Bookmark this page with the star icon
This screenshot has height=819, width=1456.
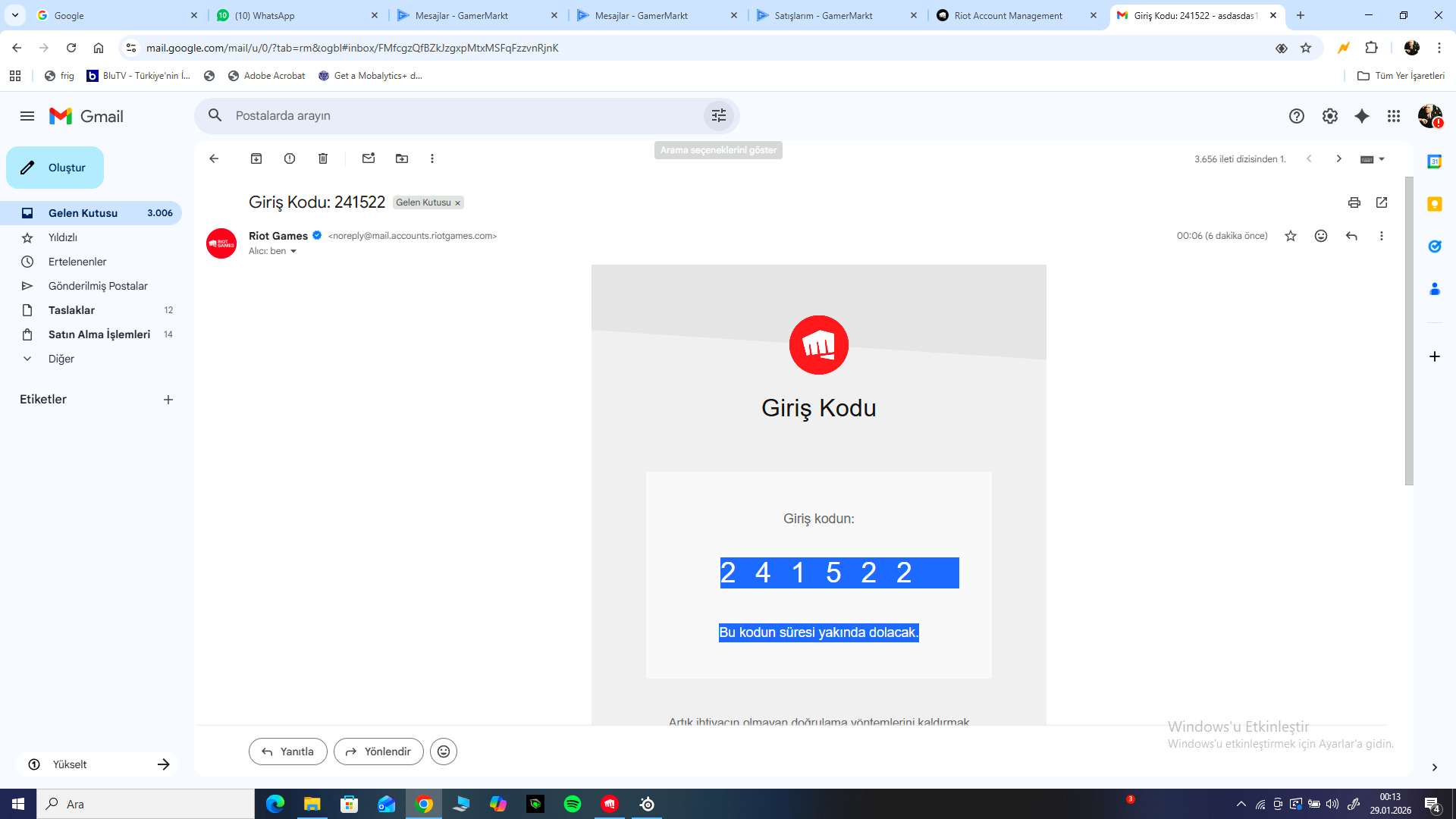click(1306, 48)
